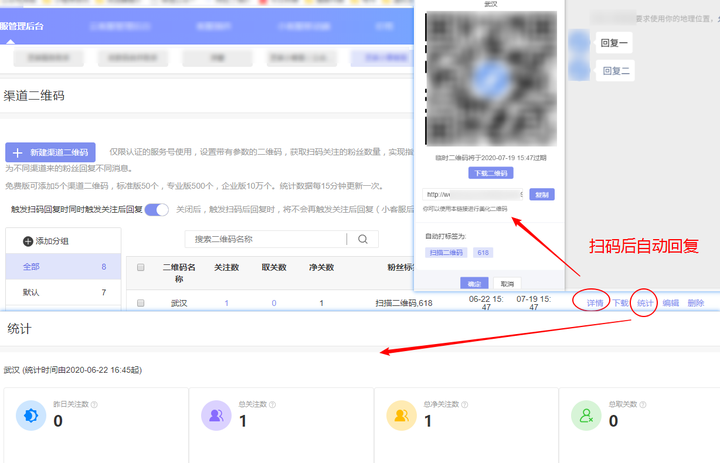The width and height of the screenshot is (720, 463).
Task: Open the 取关数 value 0 in 武汉 row
Action: [x=274, y=303]
